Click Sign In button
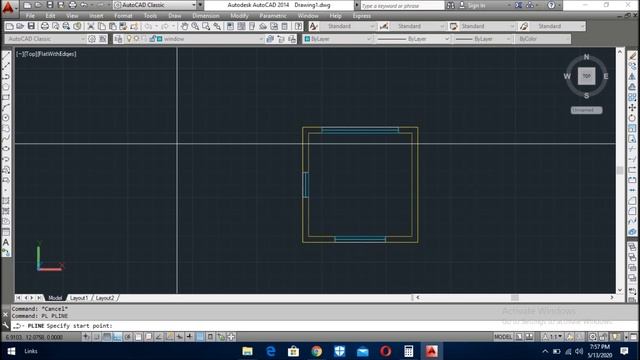Image resolution: width=640 pixels, height=360 pixels. [472, 5]
